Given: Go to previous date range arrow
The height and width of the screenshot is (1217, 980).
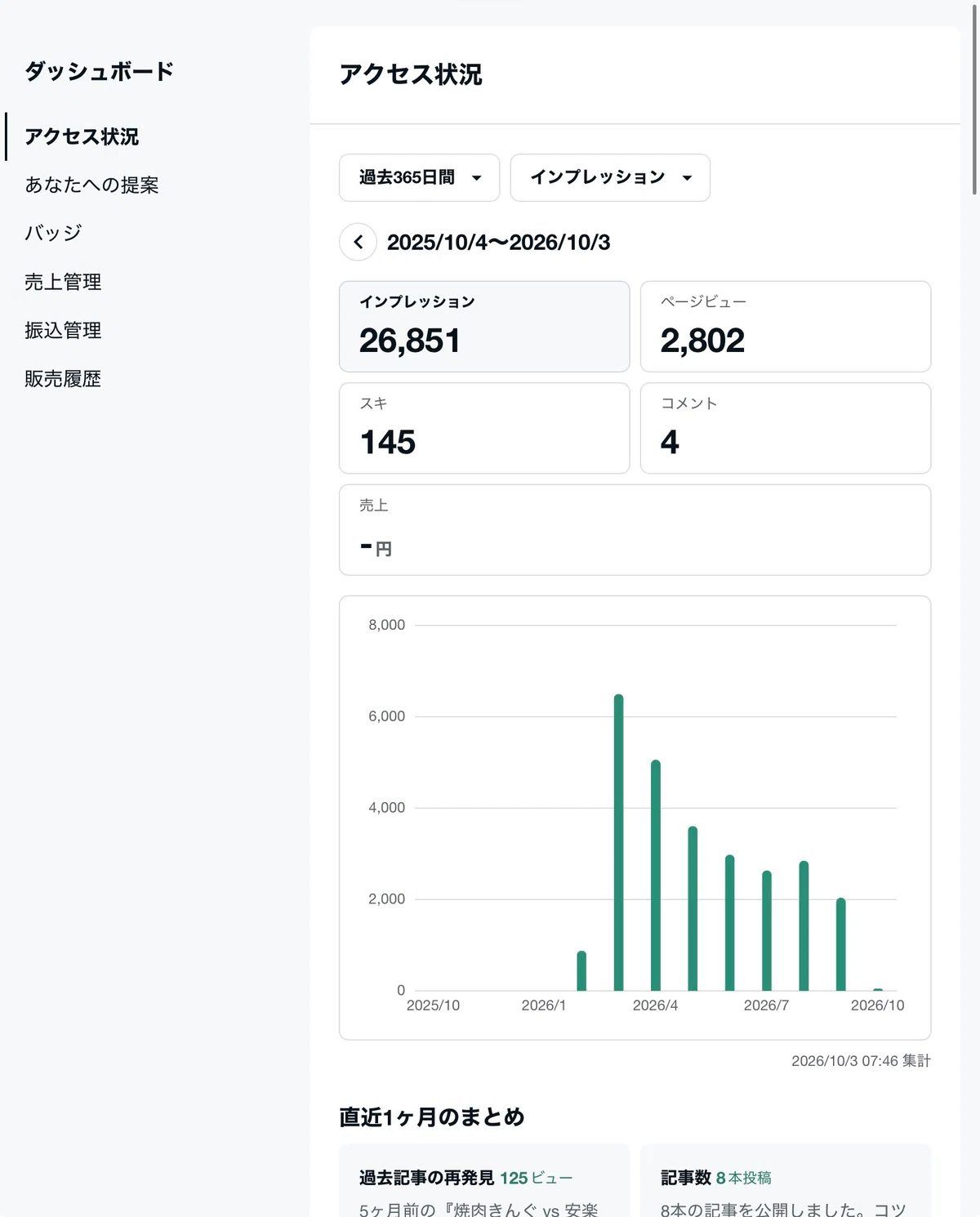Looking at the screenshot, I should [x=358, y=242].
